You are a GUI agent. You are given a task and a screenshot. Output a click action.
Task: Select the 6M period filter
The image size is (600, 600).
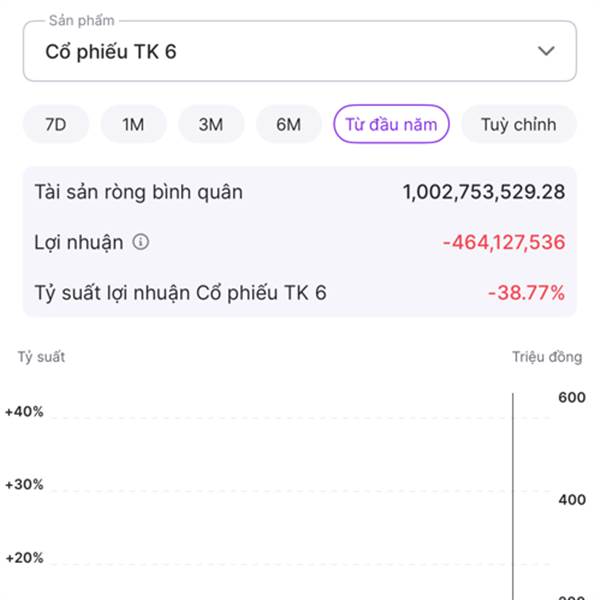[x=288, y=125]
